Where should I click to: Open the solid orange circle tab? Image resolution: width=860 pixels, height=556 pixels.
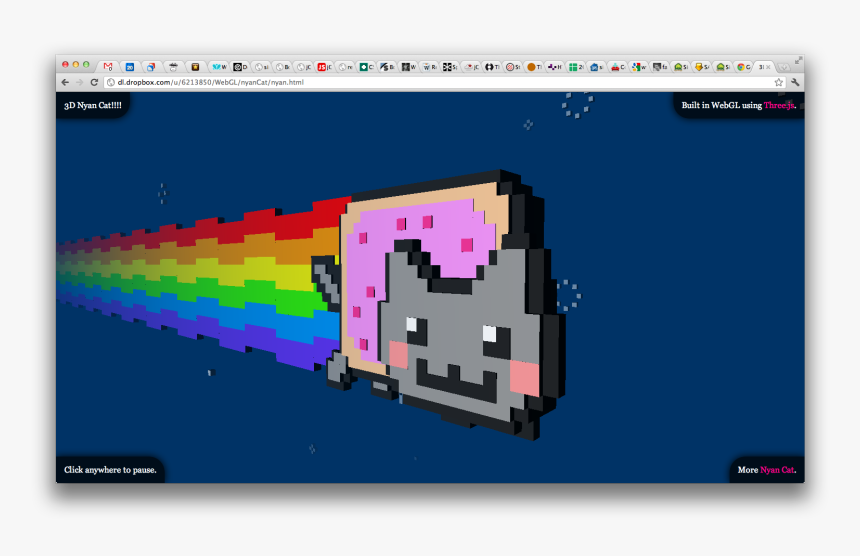533,67
